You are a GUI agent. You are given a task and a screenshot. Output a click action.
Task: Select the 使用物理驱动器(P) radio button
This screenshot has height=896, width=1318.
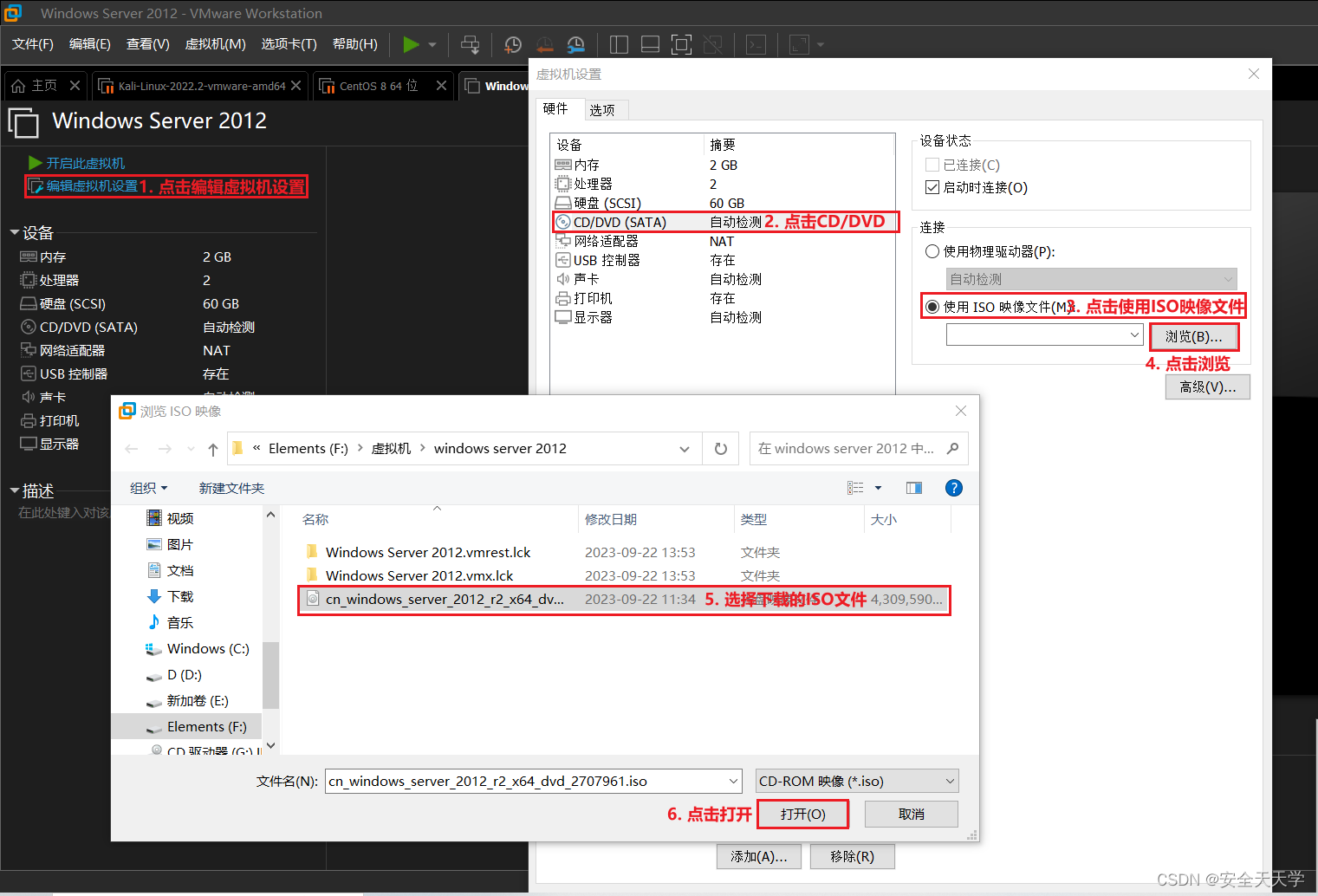(x=932, y=251)
